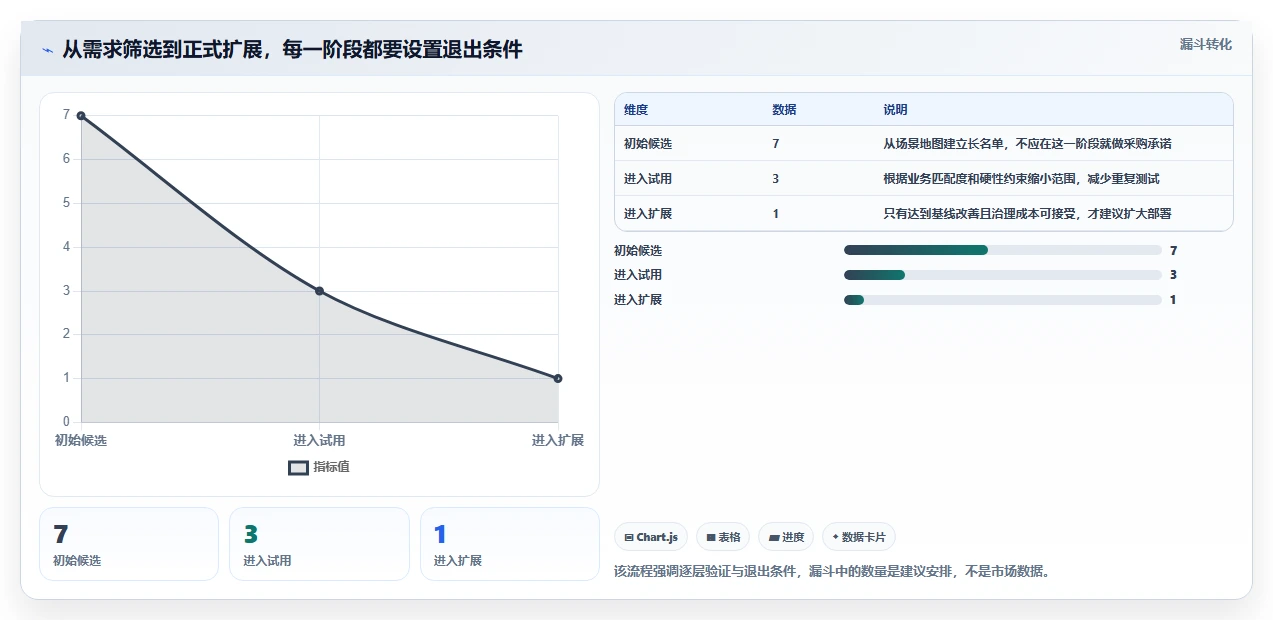Click the 进入试用 cell in table
The width and height of the screenshot is (1273, 620).
pyautogui.click(x=648, y=179)
